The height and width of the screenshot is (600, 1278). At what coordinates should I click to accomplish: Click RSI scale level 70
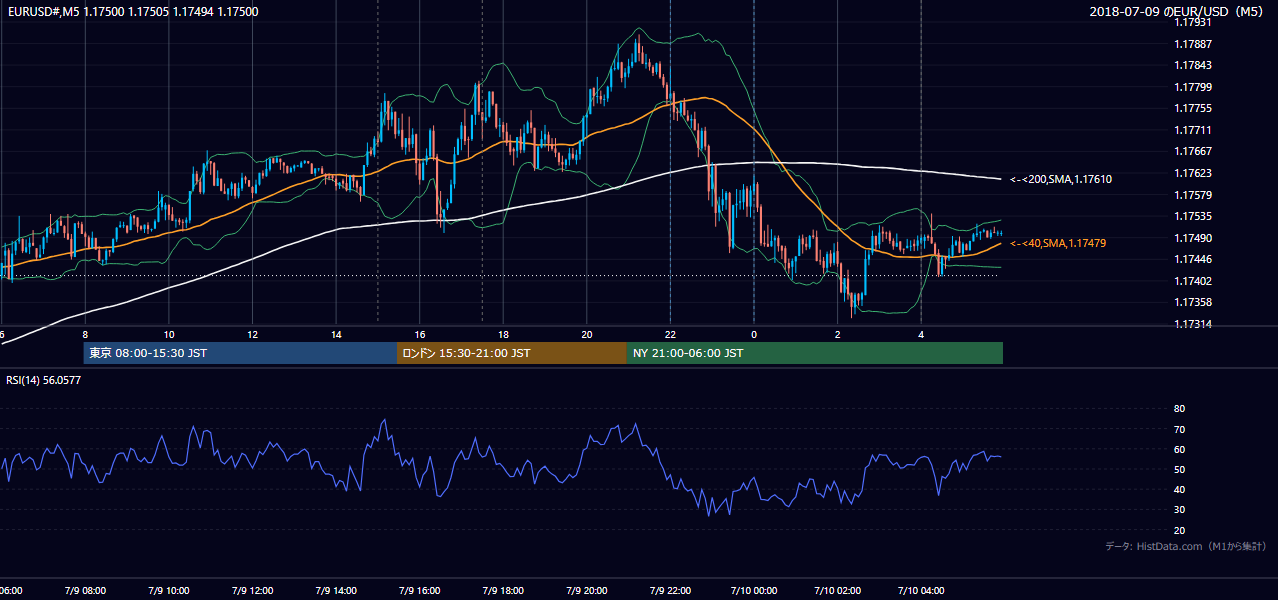[1179, 429]
